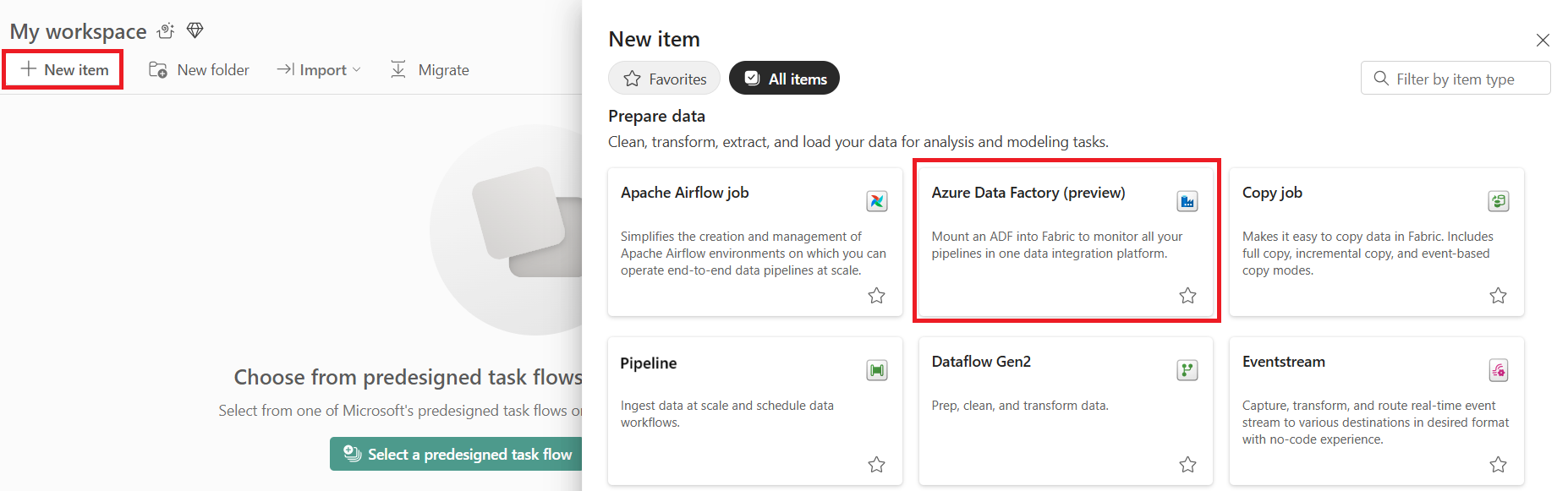Click the Eventstream item icon
Image resolution: width=1568 pixels, height=491 pixels.
point(1498,370)
